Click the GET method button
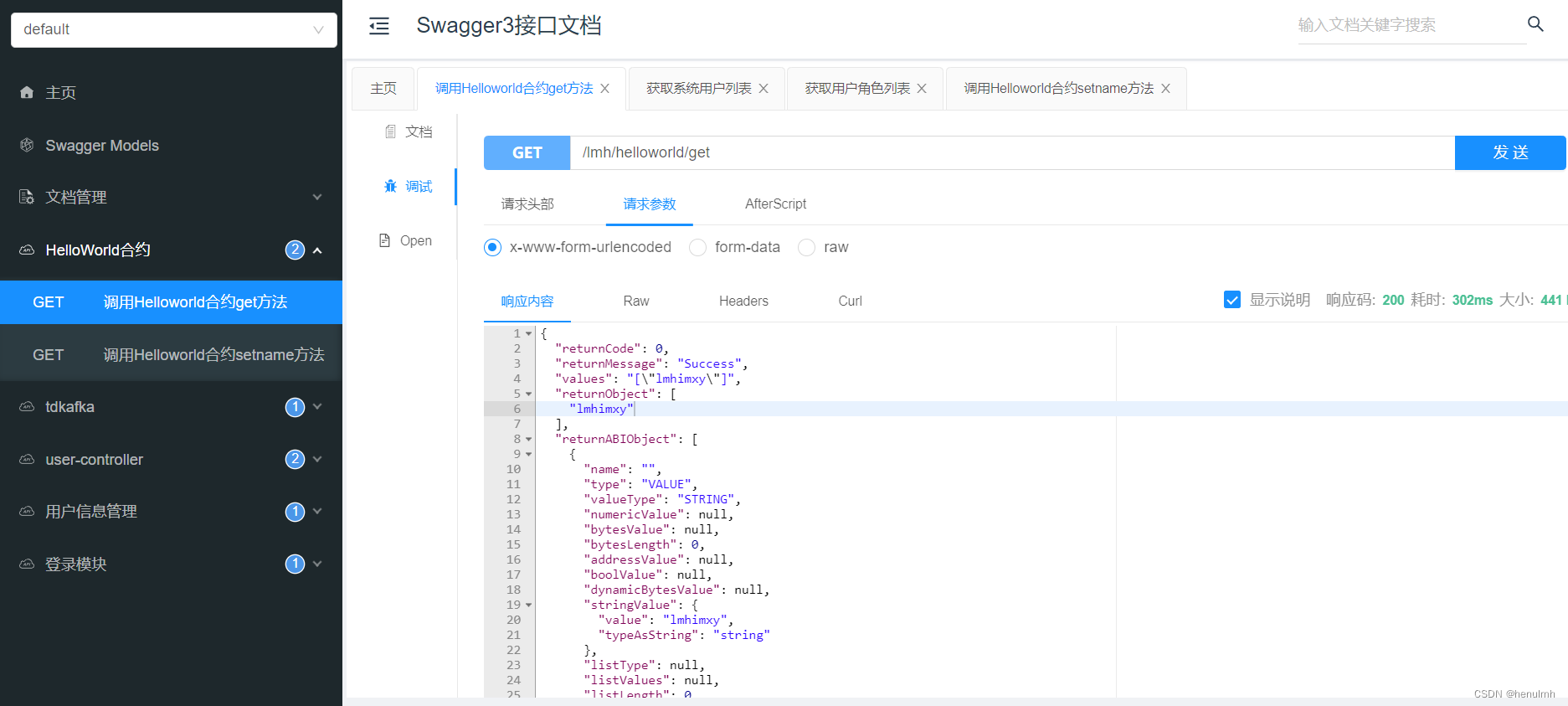The image size is (1568, 706). [x=527, y=152]
